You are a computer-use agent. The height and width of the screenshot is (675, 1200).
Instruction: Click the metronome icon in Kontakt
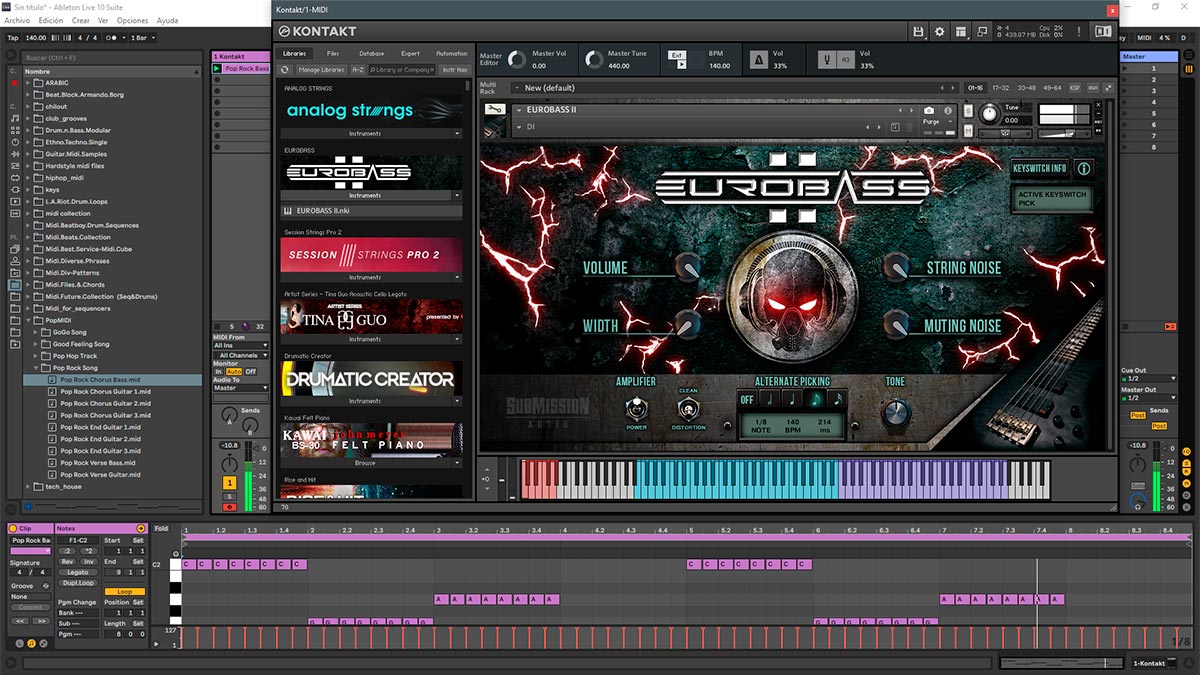[x=758, y=60]
